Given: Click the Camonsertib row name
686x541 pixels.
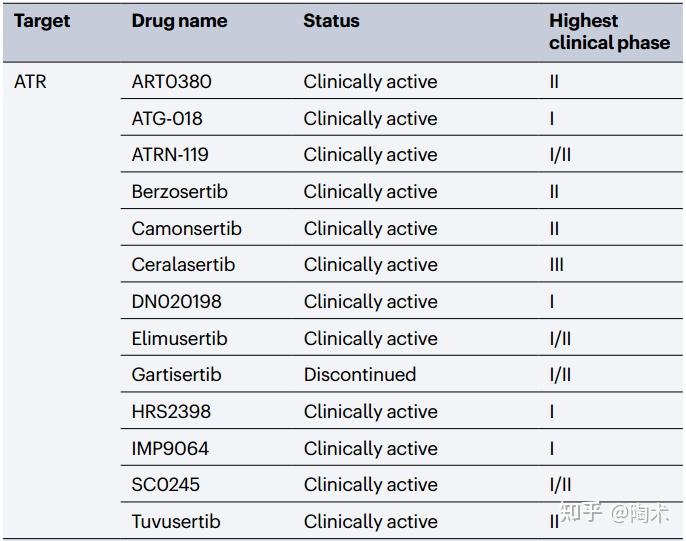Looking at the screenshot, I should (x=187, y=228).
